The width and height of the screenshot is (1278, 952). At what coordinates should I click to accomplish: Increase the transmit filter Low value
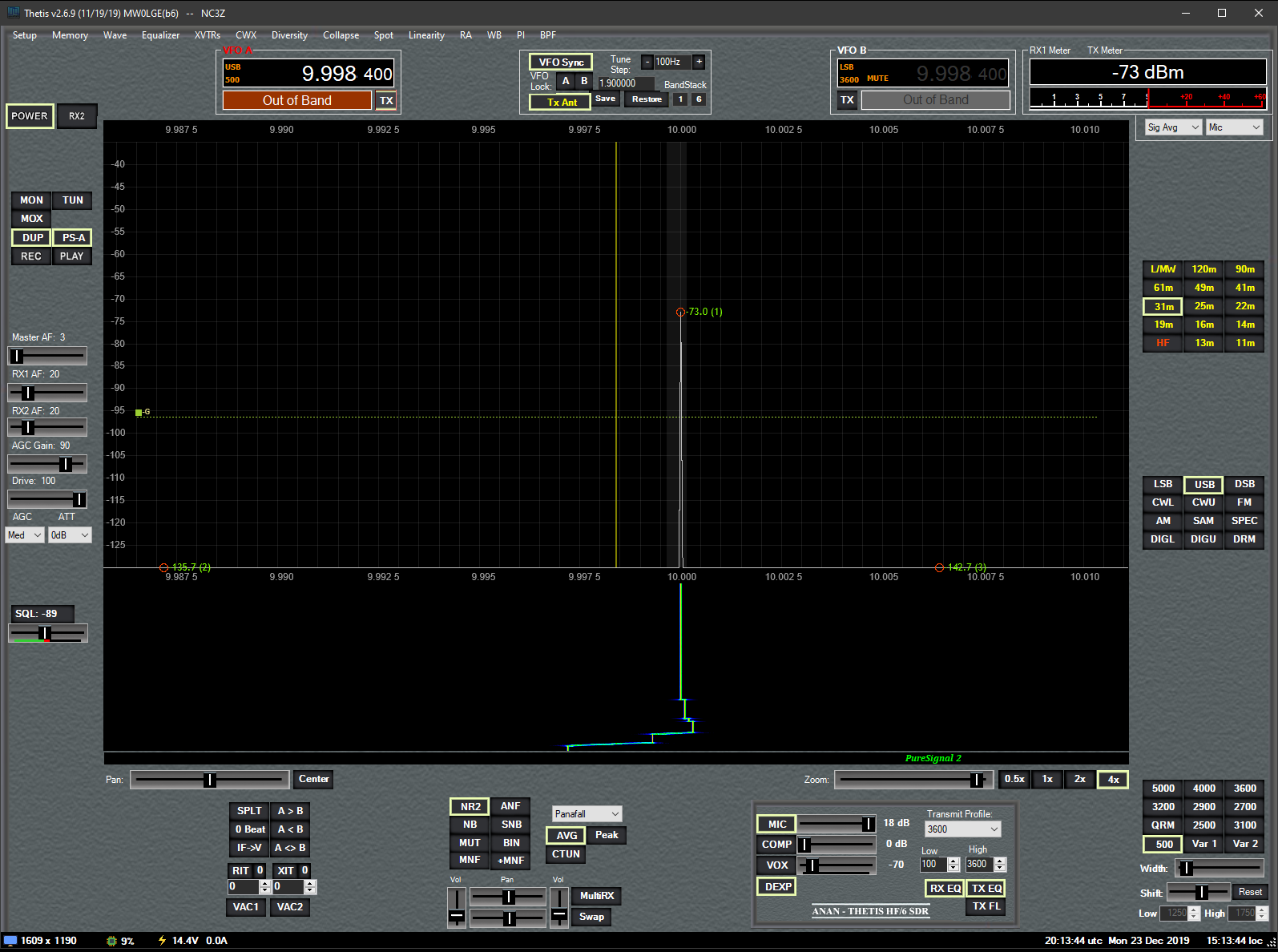953,861
